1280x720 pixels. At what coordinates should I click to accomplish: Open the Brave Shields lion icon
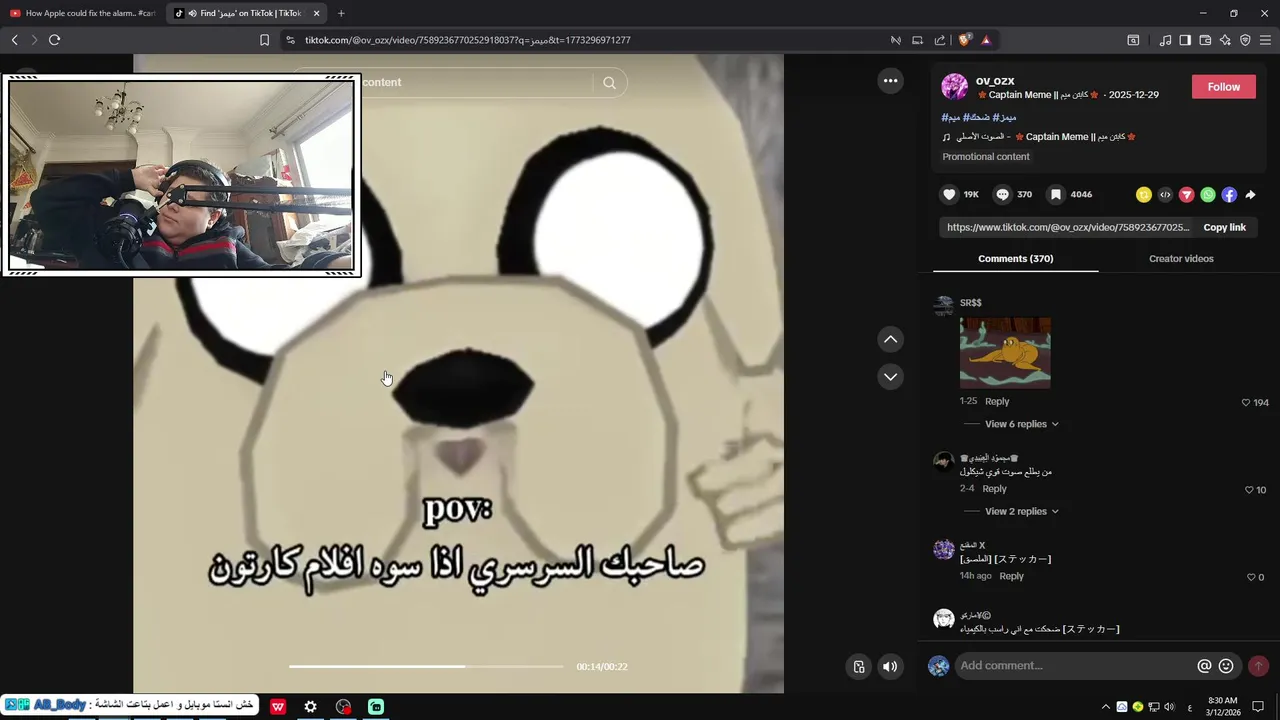pyautogui.click(x=964, y=40)
